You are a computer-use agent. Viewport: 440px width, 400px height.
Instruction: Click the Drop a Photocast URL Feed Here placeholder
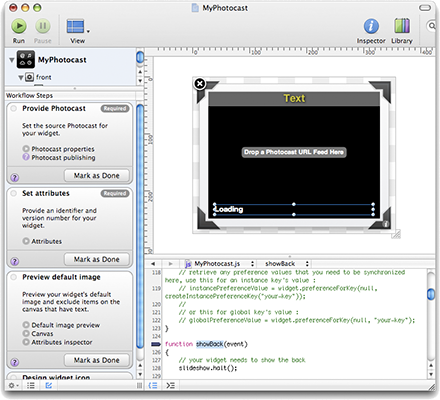pyautogui.click(x=294, y=152)
